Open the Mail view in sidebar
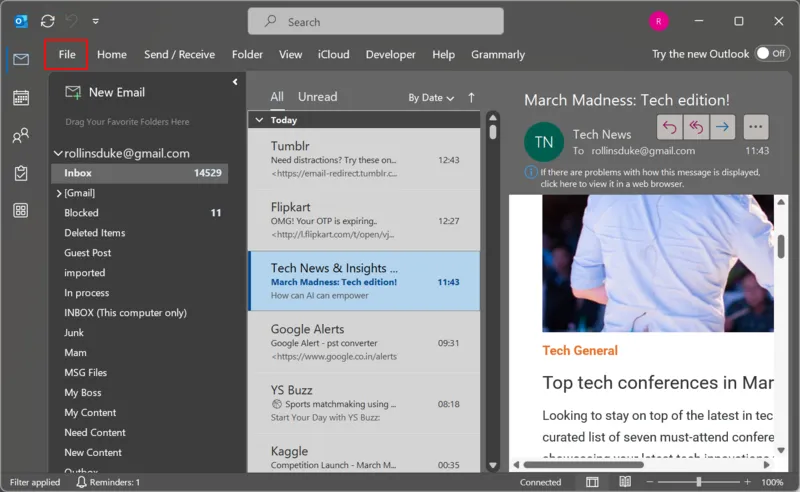Image resolution: width=800 pixels, height=492 pixels. click(20, 60)
